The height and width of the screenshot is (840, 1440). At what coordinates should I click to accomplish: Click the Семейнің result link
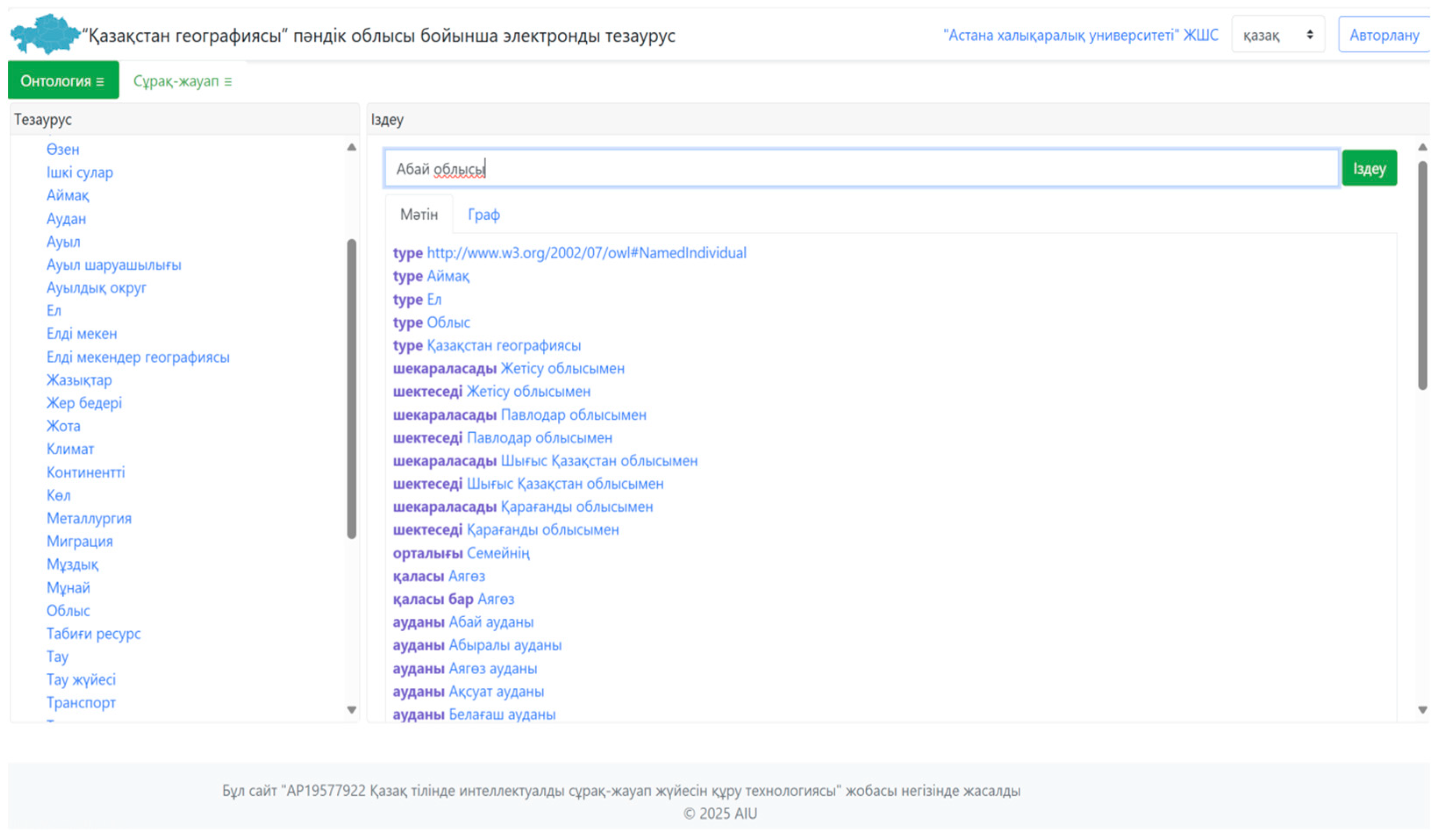tap(498, 553)
